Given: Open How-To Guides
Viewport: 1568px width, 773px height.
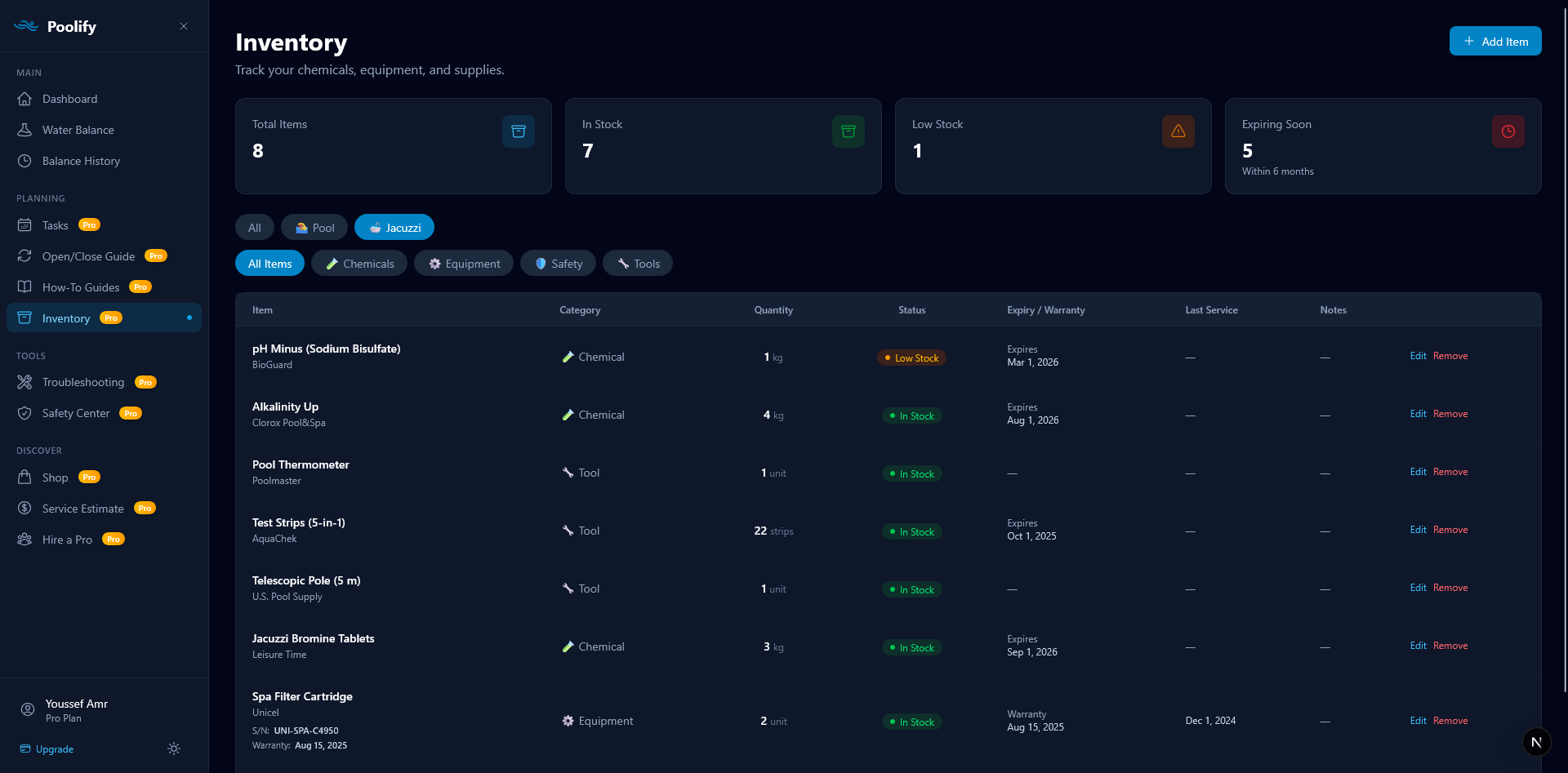Looking at the screenshot, I should coord(104,287).
